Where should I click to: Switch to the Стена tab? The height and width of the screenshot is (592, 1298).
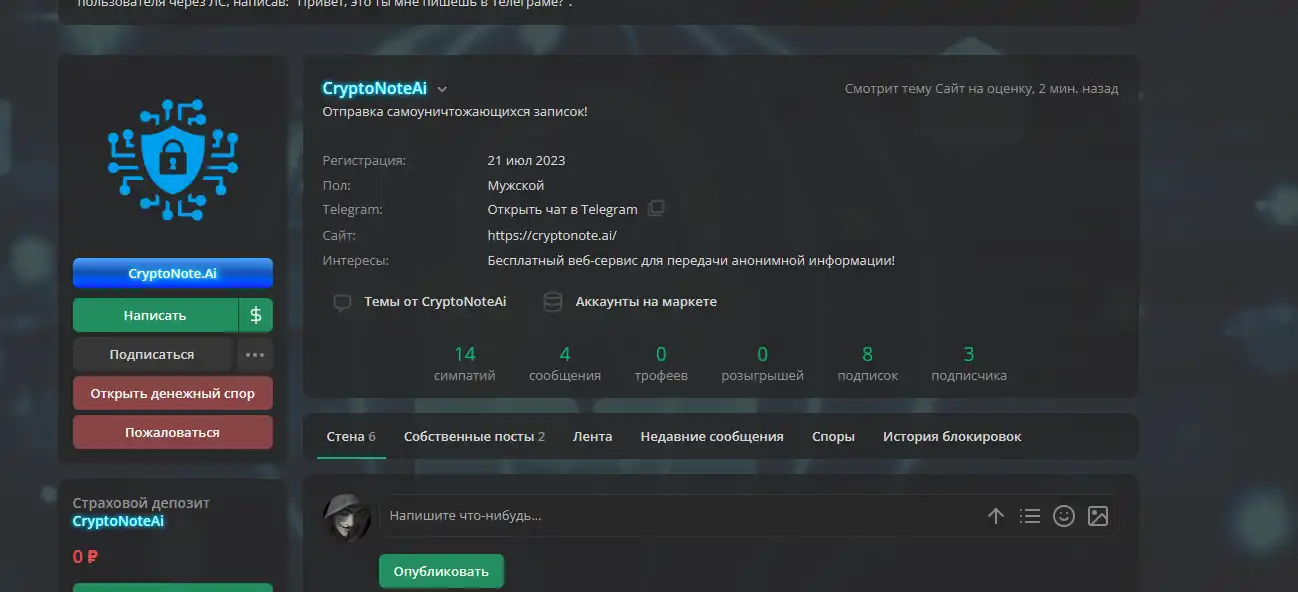tap(351, 436)
